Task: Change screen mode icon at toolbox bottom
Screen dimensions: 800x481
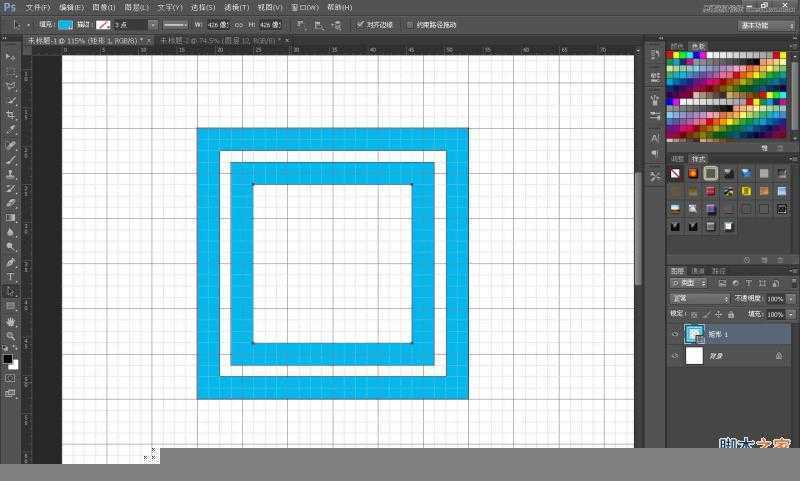Action: [x=10, y=393]
